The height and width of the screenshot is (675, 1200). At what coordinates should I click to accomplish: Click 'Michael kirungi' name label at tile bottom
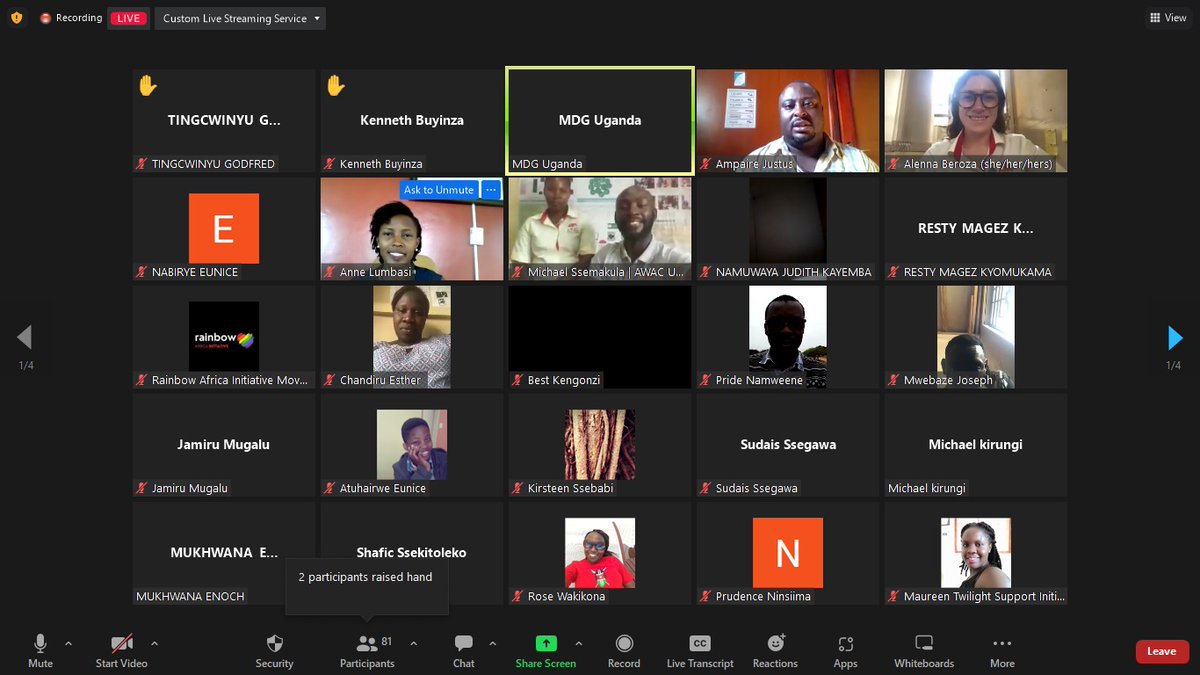(x=927, y=488)
